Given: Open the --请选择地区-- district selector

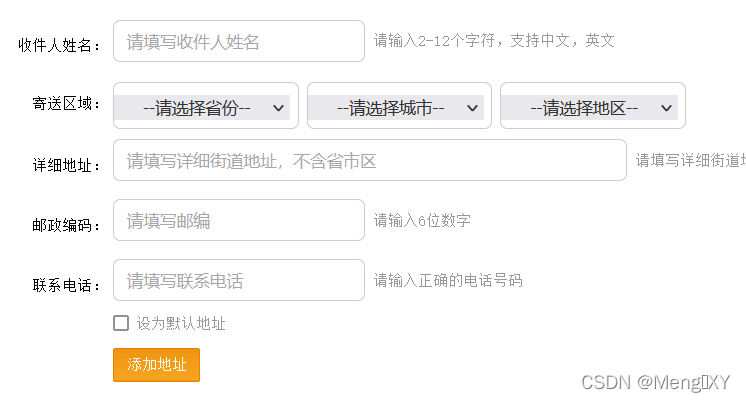Looking at the screenshot, I should [x=593, y=106].
